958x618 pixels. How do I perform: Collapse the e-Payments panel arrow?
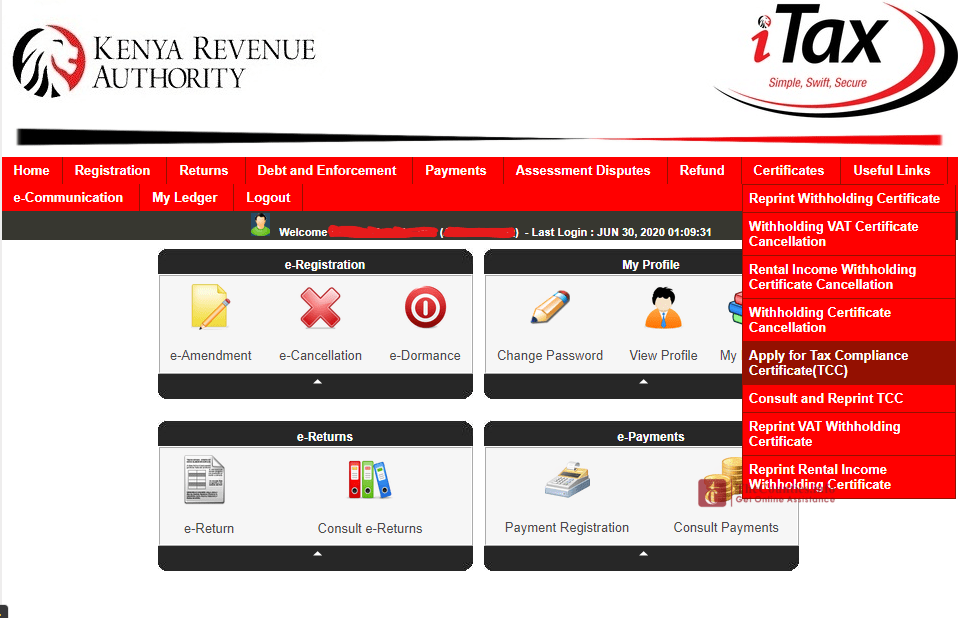(642, 553)
